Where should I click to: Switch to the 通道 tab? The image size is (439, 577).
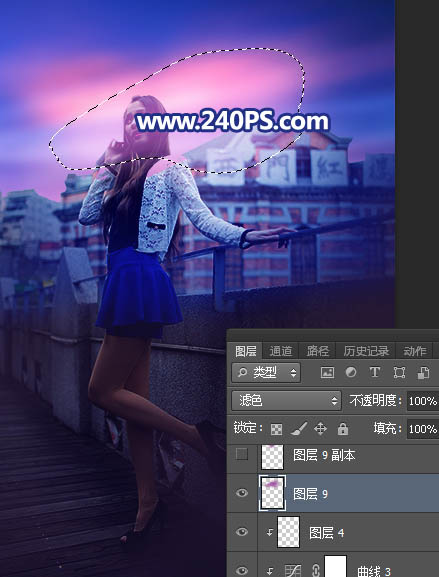280,351
